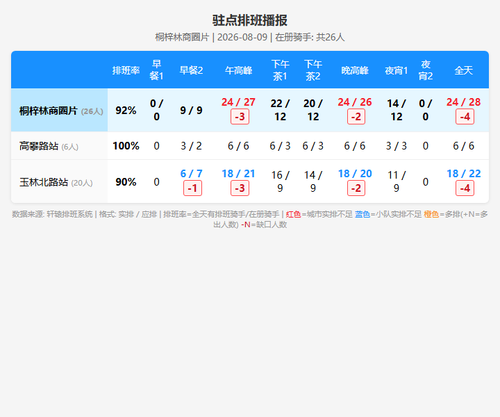Click the 11 / 9 夜宵1 cell
Screen dimensions: 500x417
[x=396, y=182]
